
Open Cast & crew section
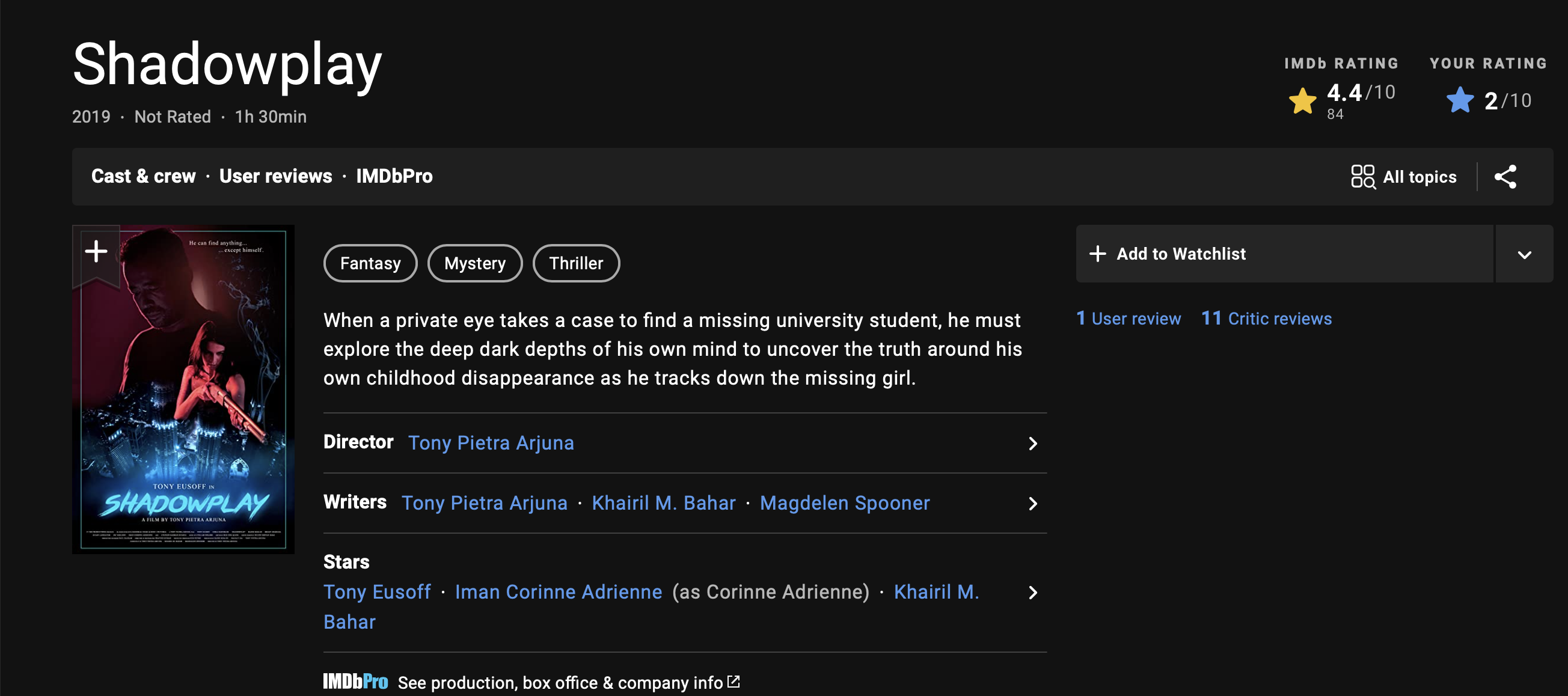(144, 177)
